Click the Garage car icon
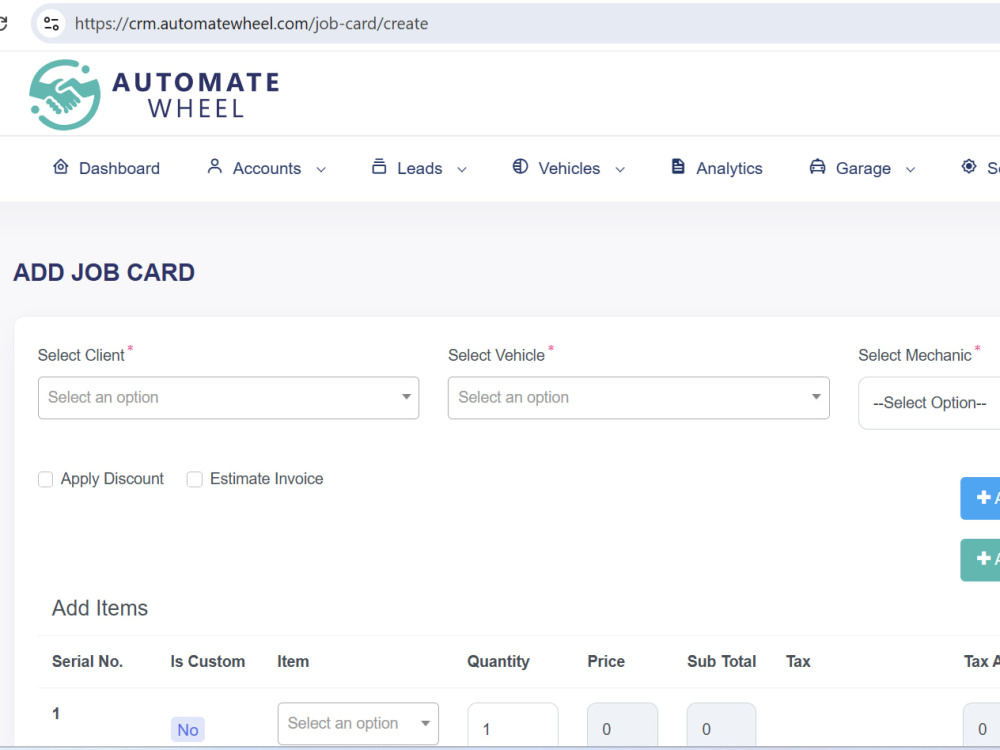This screenshot has height=750, width=1000. pyautogui.click(x=817, y=167)
